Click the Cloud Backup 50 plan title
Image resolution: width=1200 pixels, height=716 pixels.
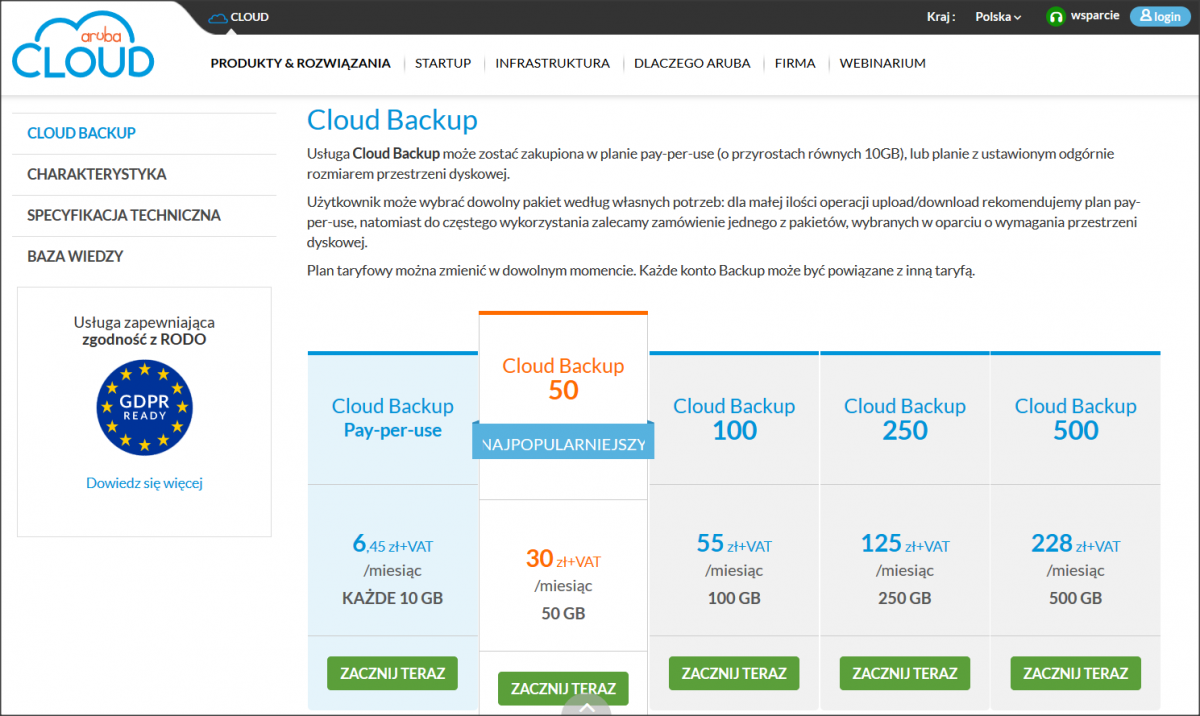pyautogui.click(x=563, y=378)
